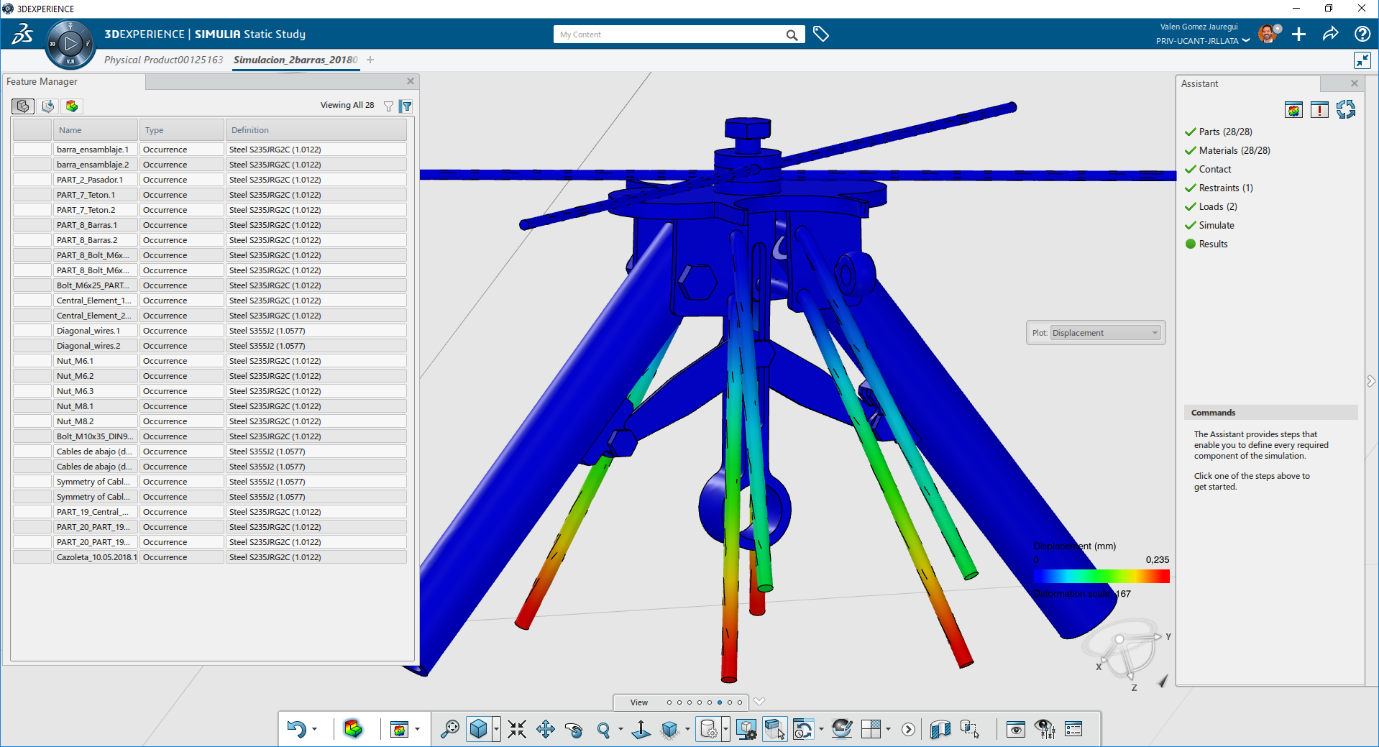This screenshot has width=1379, height=747.
Task: Open the shaded cube dropdown arrow
Action: (x=687, y=730)
